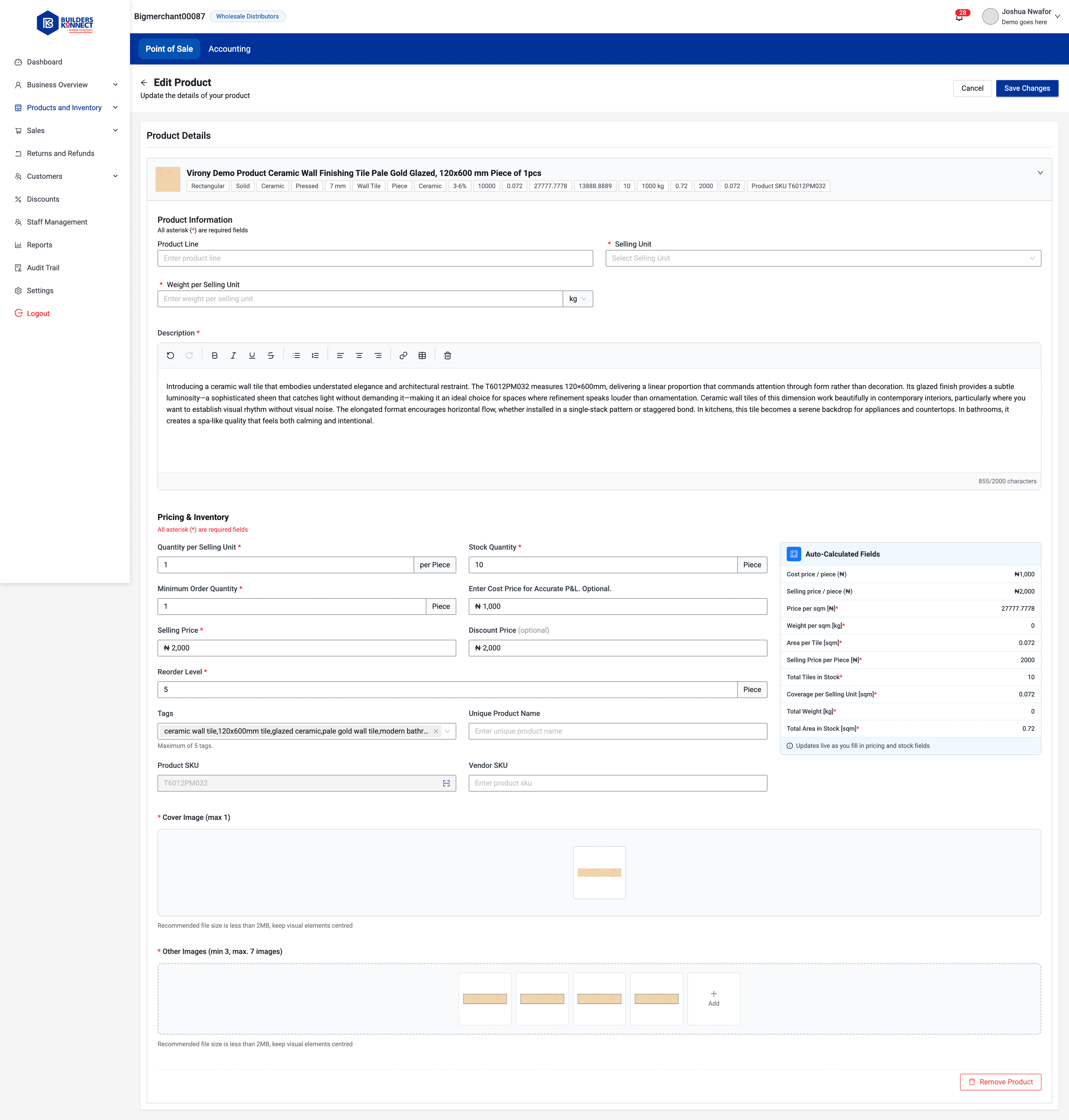Viewport: 1069px width, 1120px height.
Task: Align description text right
Action: click(378, 356)
